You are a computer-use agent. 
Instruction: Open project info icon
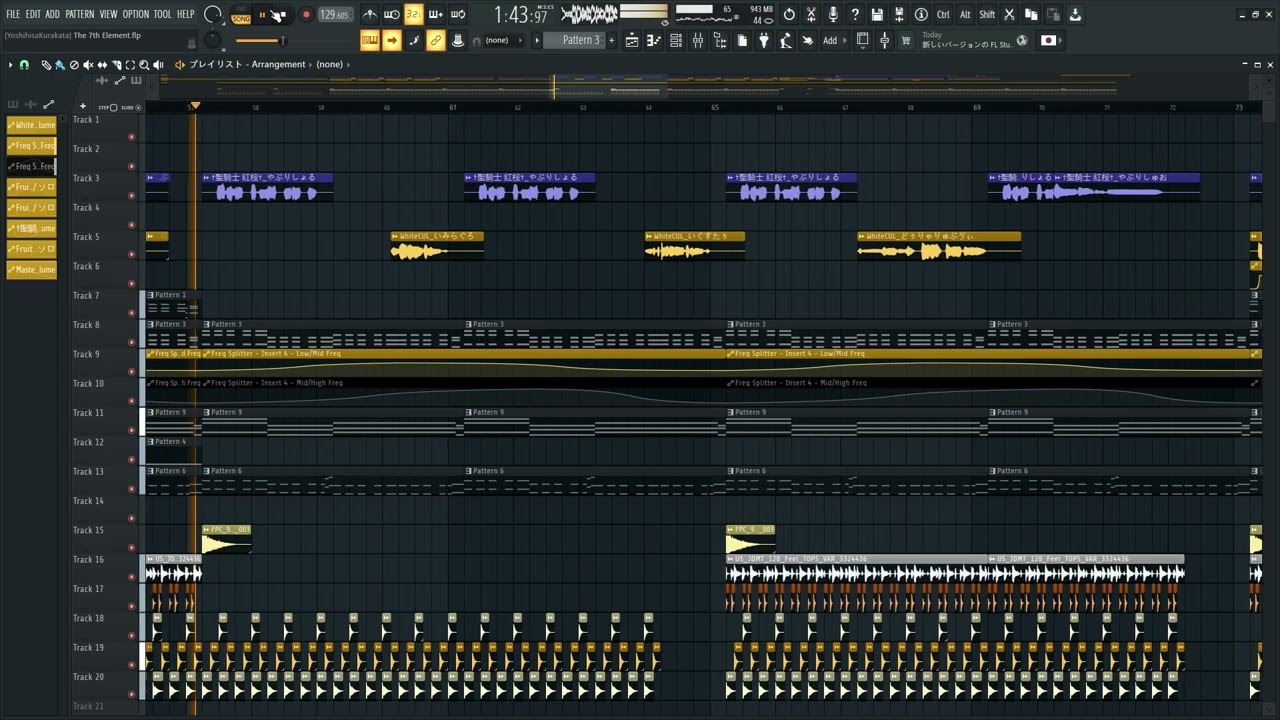coord(921,14)
